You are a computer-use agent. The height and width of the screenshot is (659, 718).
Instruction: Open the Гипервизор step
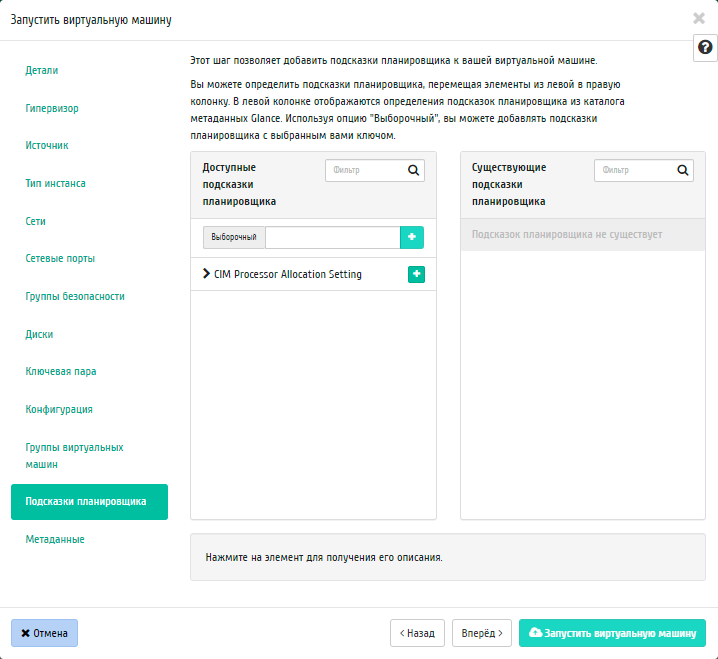(52, 109)
